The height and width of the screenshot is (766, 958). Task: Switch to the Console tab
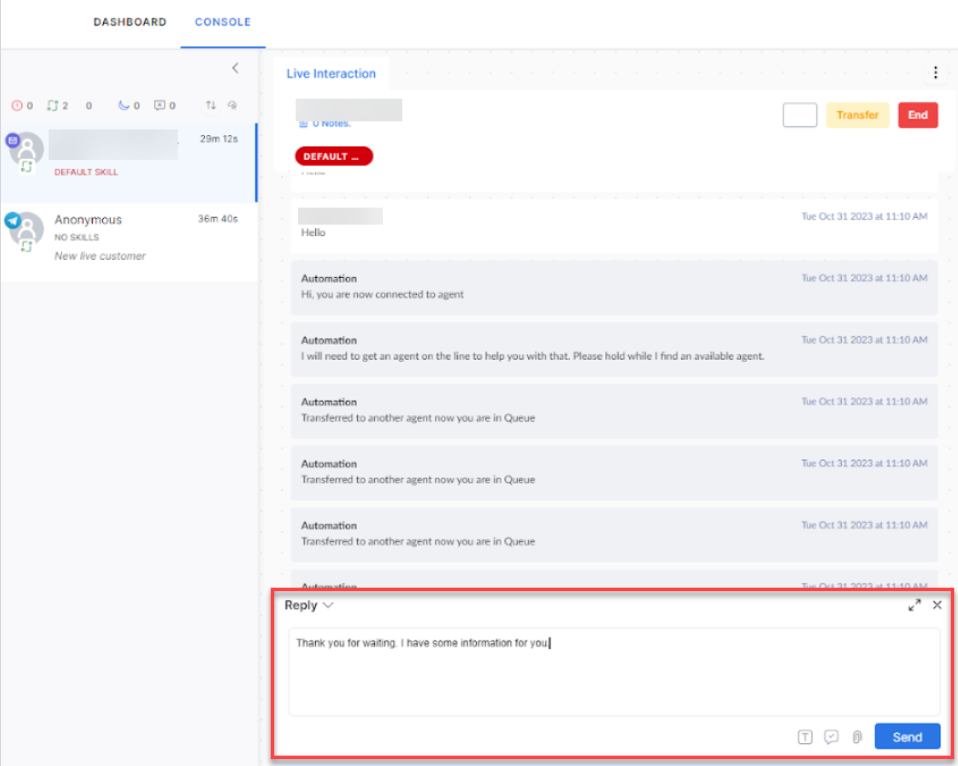pos(223,22)
